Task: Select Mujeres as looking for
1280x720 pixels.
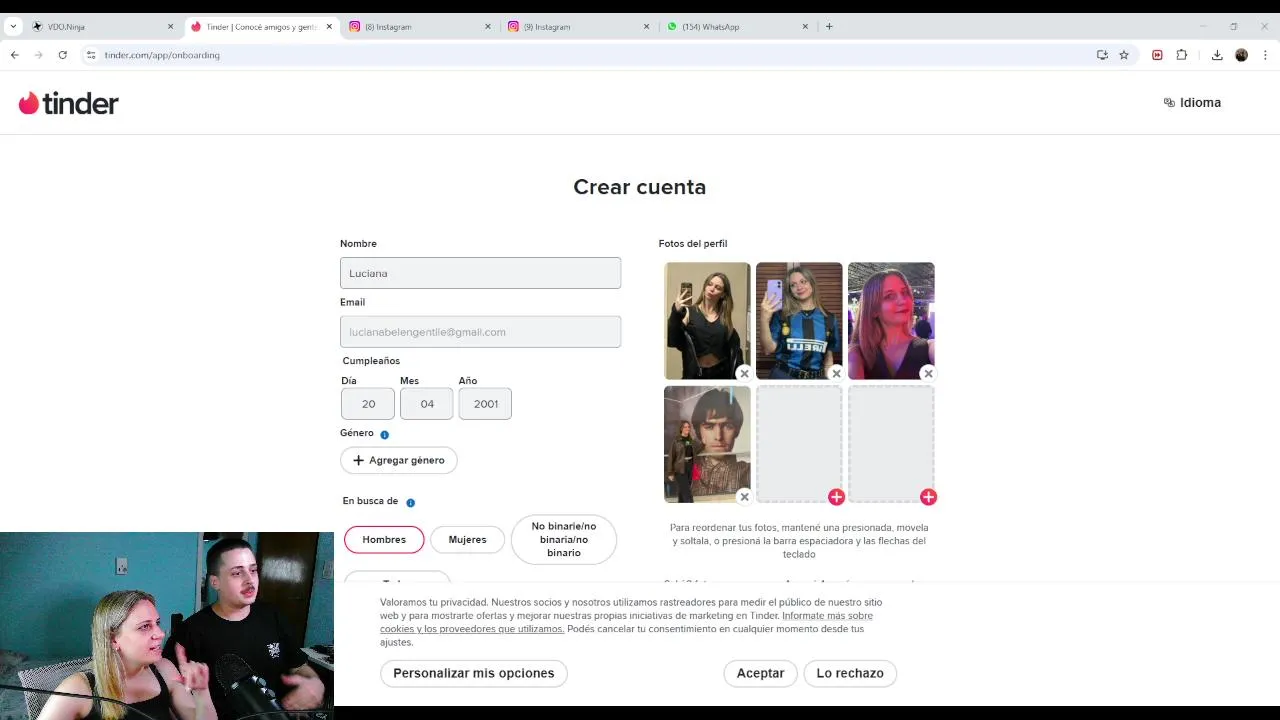Action: pyautogui.click(x=467, y=539)
